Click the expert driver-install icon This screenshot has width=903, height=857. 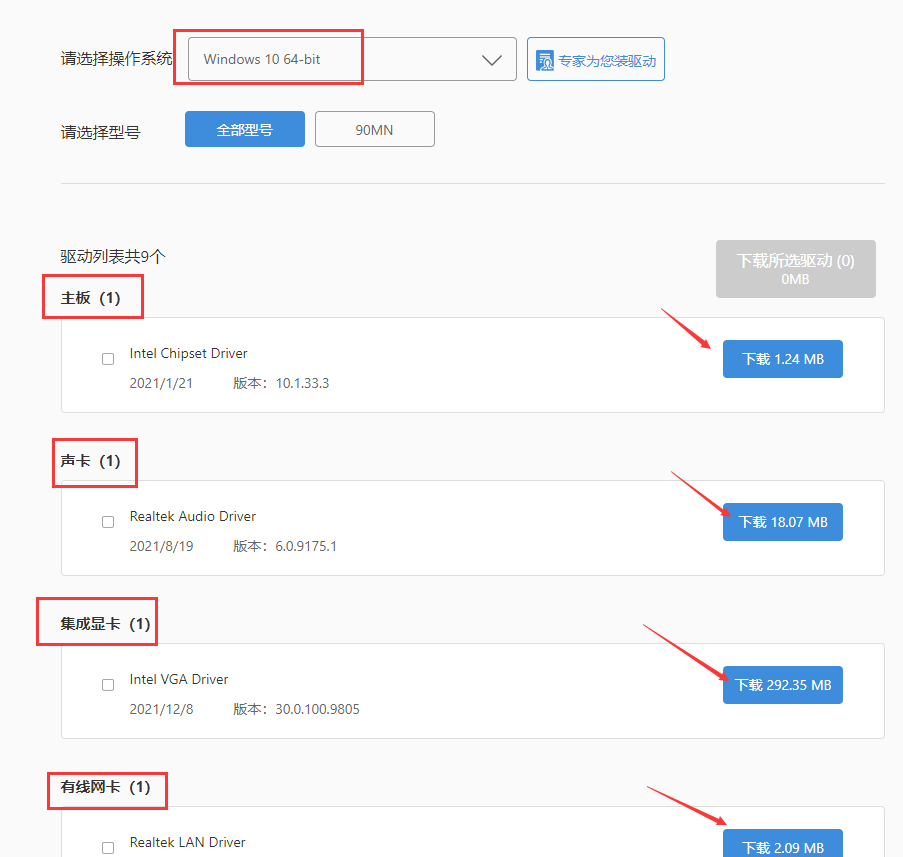(545, 60)
